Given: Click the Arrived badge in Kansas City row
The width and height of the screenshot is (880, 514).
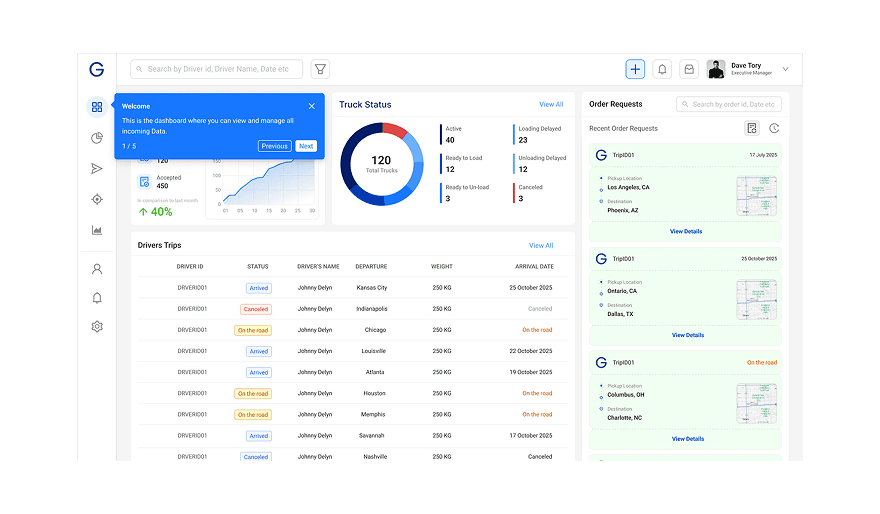Looking at the screenshot, I should 259,288.
